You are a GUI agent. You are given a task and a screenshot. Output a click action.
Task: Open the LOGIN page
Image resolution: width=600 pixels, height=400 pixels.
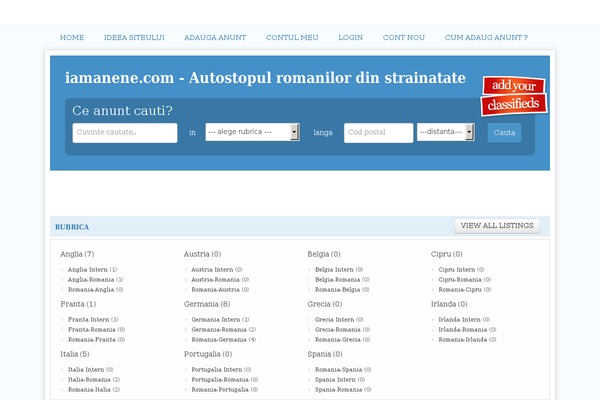click(x=351, y=38)
